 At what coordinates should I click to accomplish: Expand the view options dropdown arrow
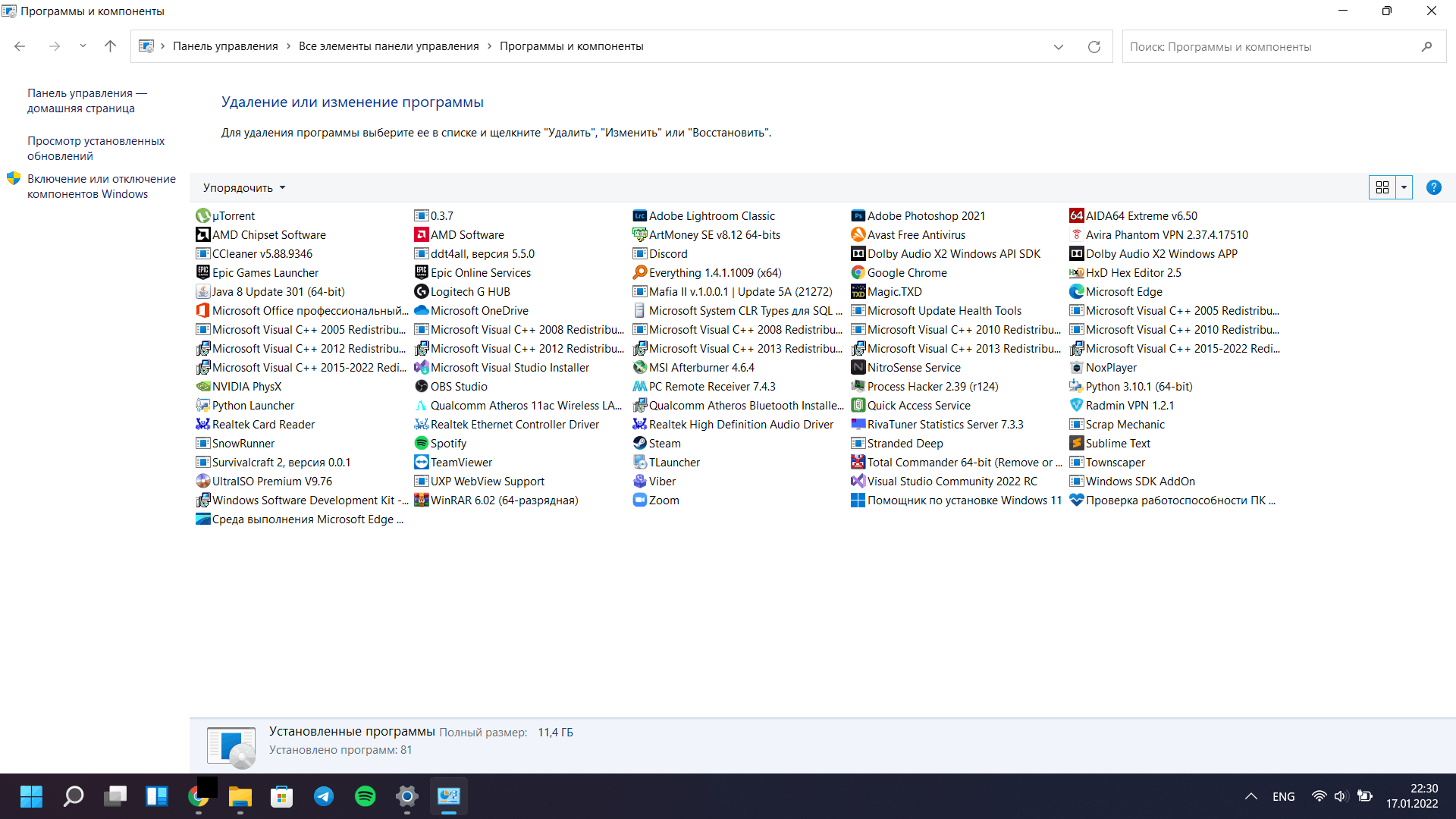(1404, 187)
